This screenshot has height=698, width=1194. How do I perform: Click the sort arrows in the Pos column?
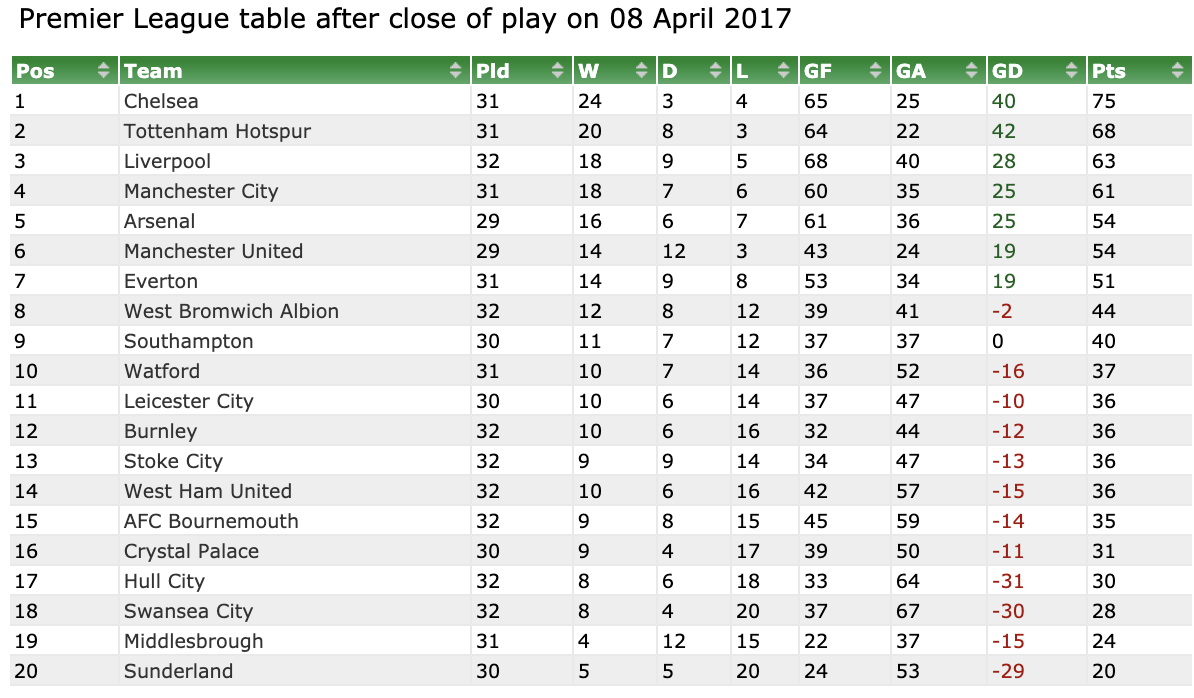point(103,71)
